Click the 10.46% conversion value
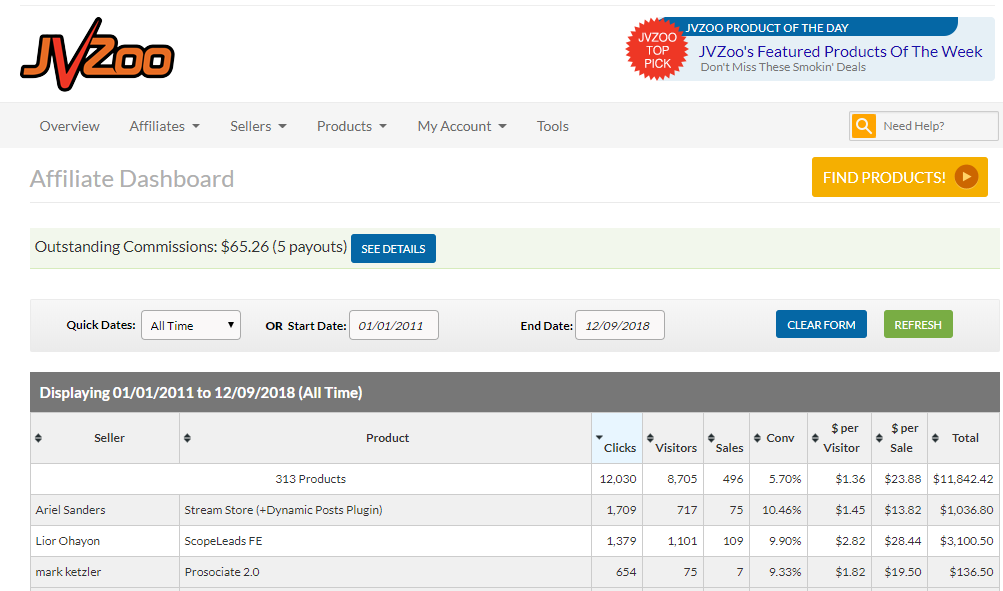This screenshot has width=1003, height=591. coord(782,510)
